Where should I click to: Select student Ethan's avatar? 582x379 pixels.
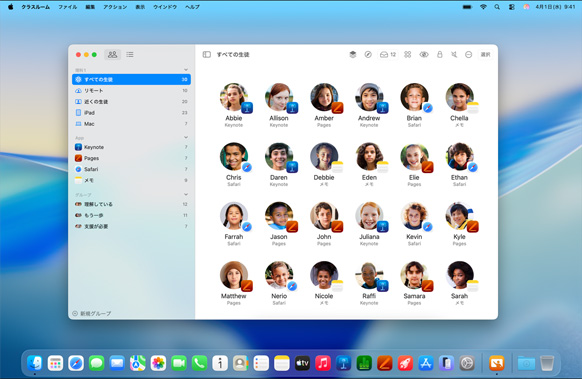[x=460, y=157]
